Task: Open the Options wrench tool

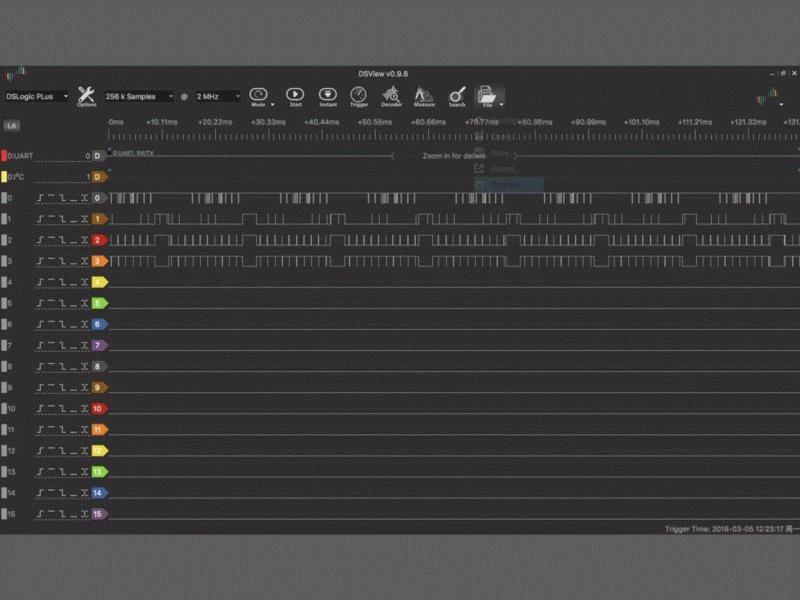Action: 87,95
